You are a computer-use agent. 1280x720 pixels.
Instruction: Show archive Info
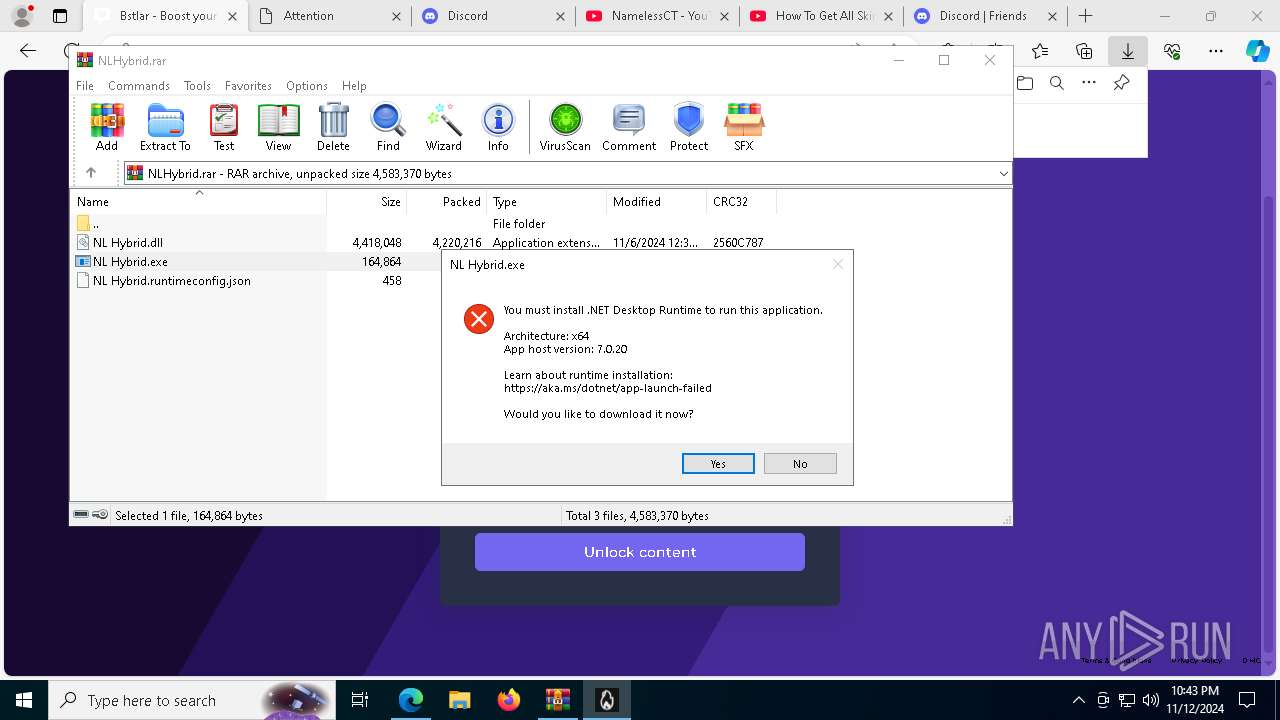coord(498,127)
